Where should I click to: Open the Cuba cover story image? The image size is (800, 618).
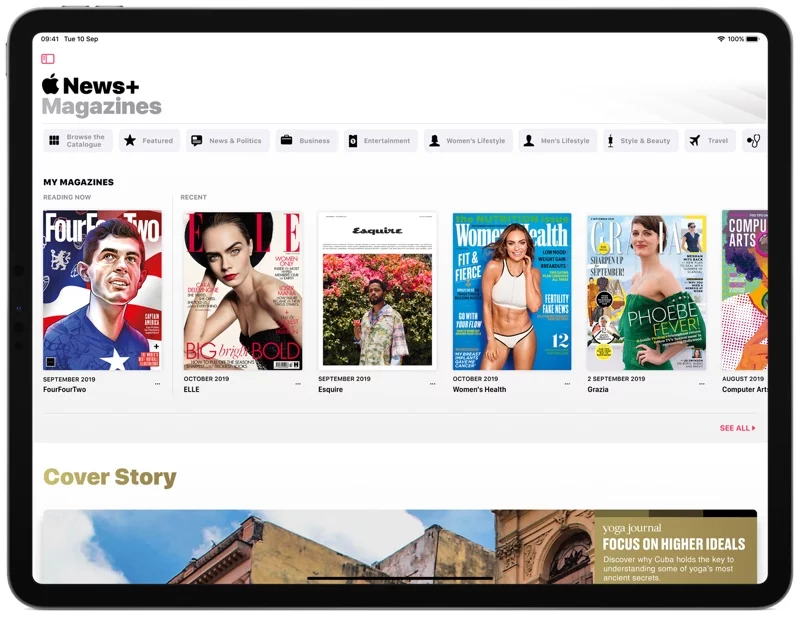[318, 547]
